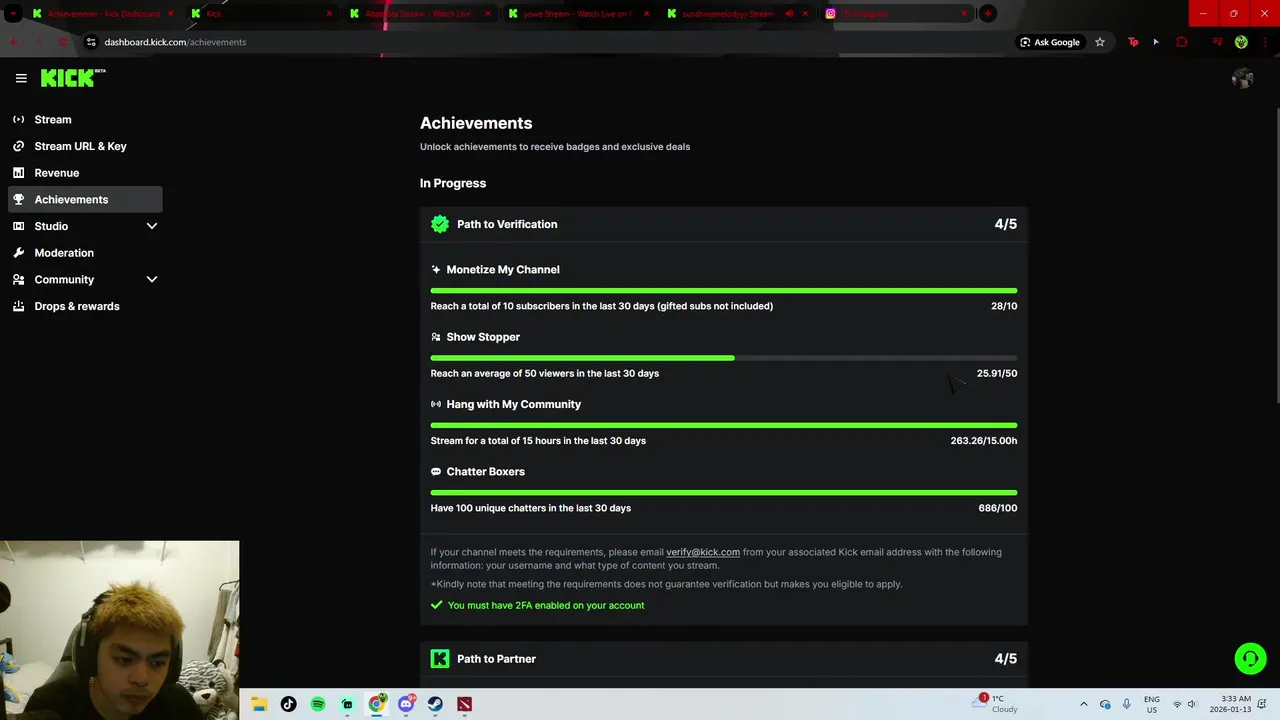The width and height of the screenshot is (1280, 720).
Task: Open Chrome from the taskbar
Action: point(377,704)
